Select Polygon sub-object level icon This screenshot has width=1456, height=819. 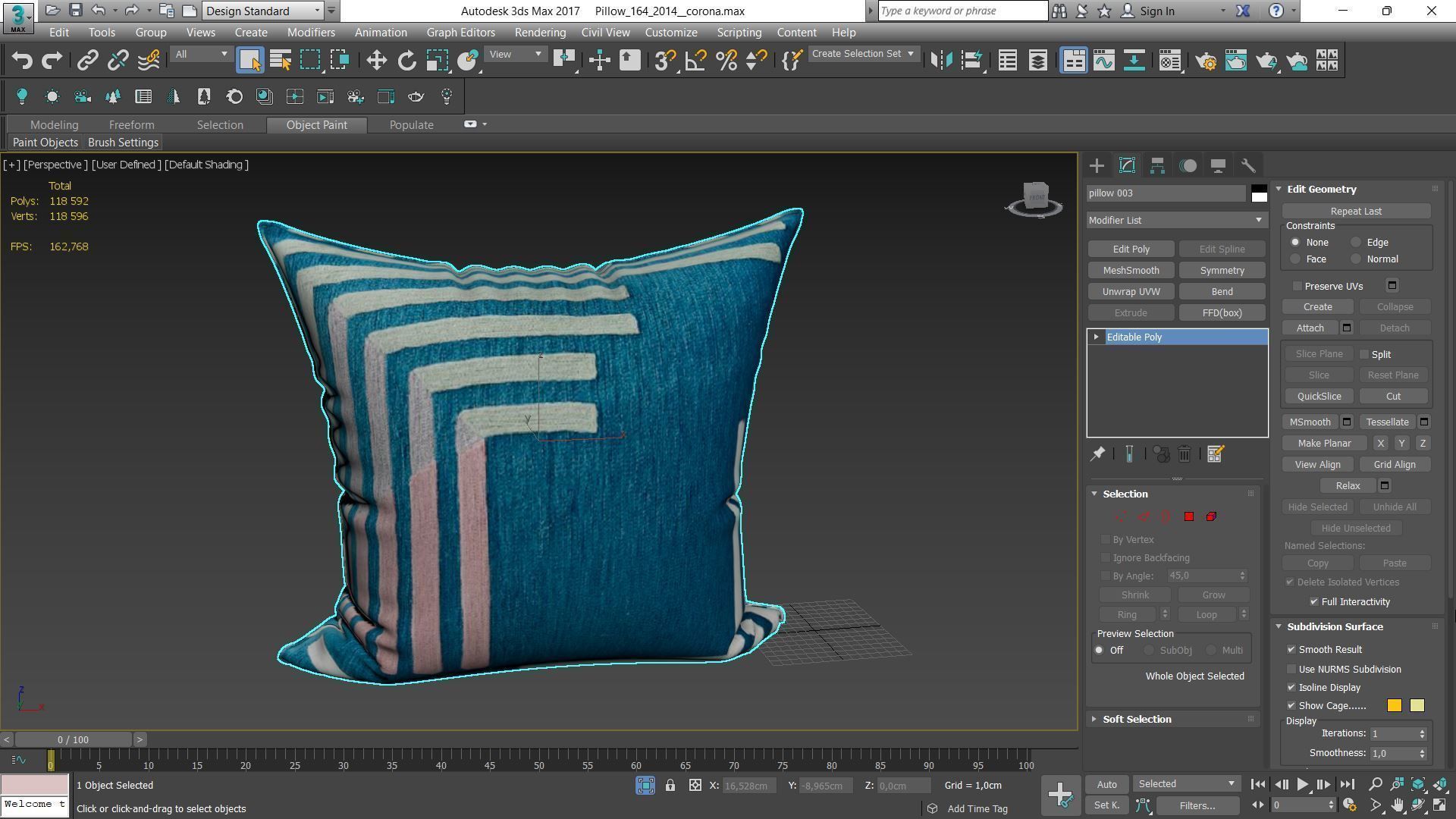(1189, 516)
